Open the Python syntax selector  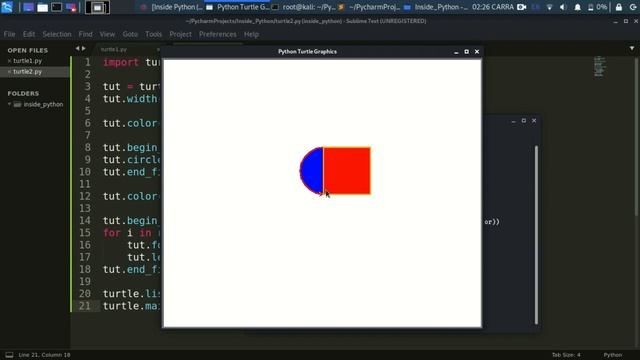(x=613, y=355)
